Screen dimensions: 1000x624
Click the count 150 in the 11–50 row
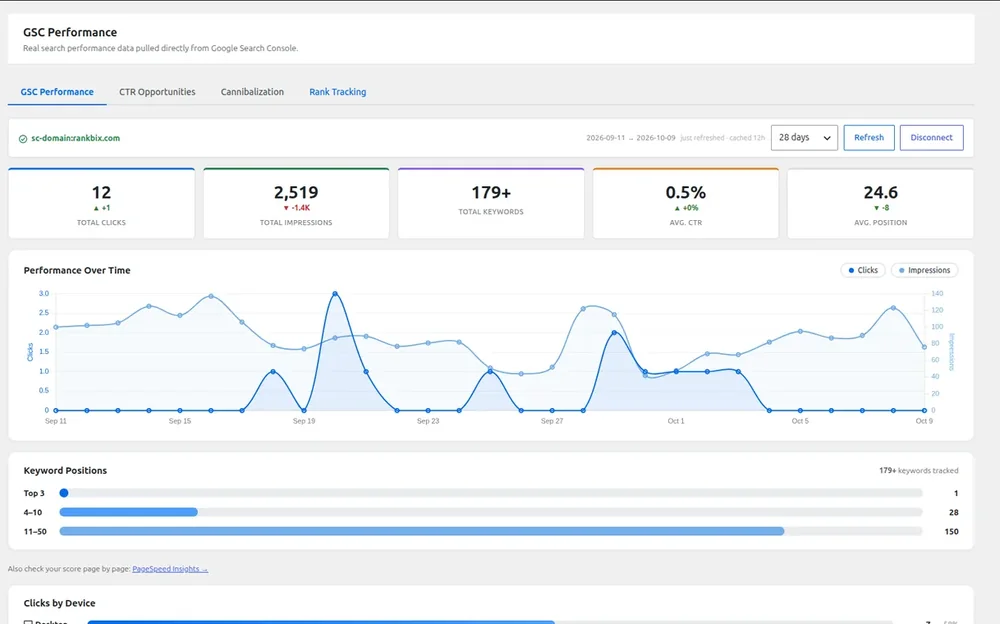point(952,531)
